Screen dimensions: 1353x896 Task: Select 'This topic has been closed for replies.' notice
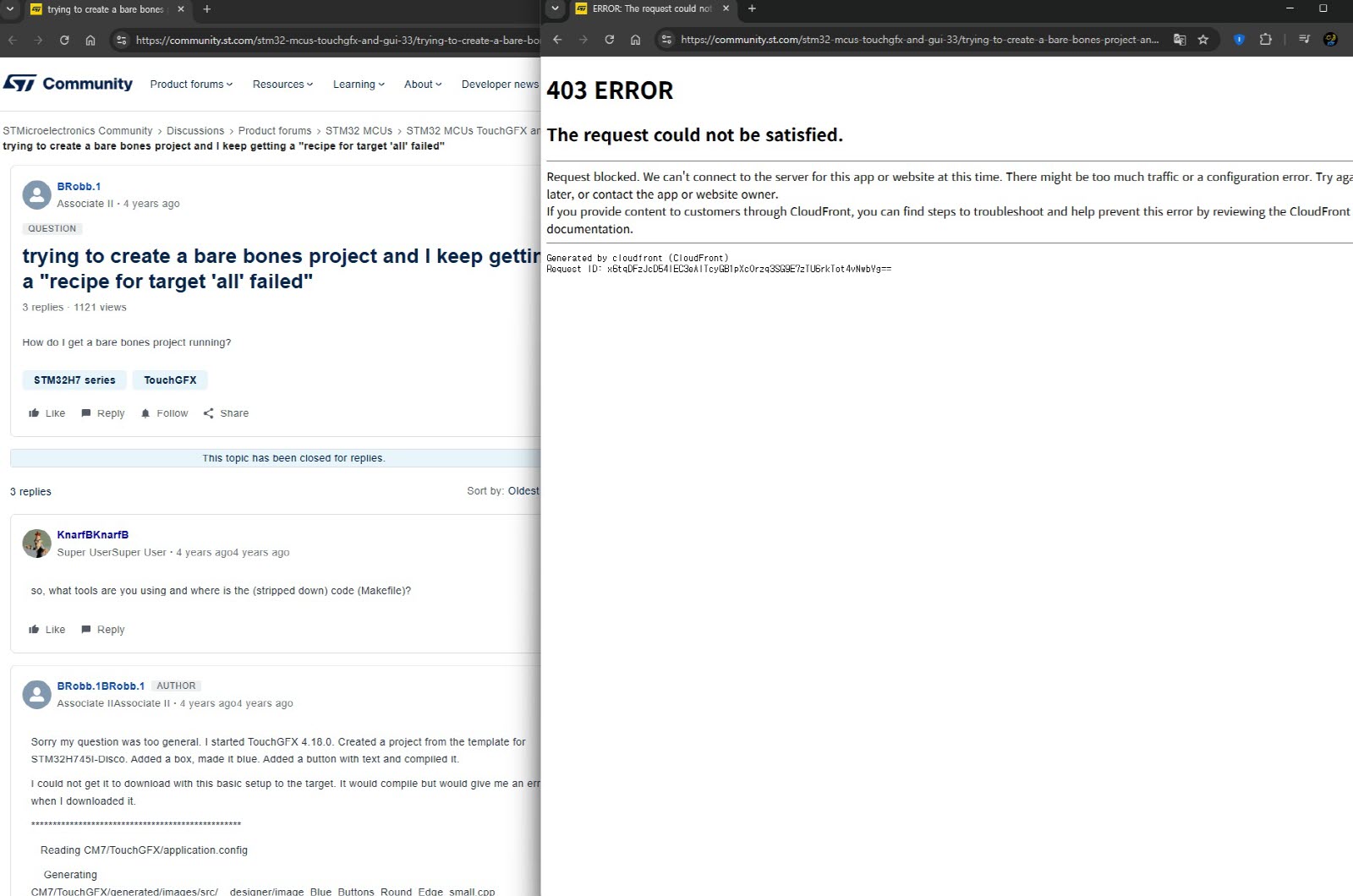pyautogui.click(x=293, y=458)
